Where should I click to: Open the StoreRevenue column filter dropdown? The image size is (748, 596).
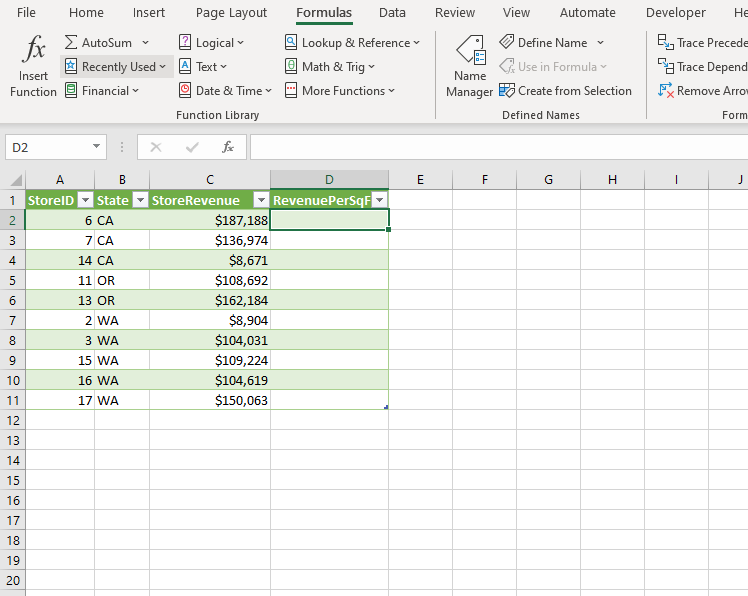click(x=261, y=200)
